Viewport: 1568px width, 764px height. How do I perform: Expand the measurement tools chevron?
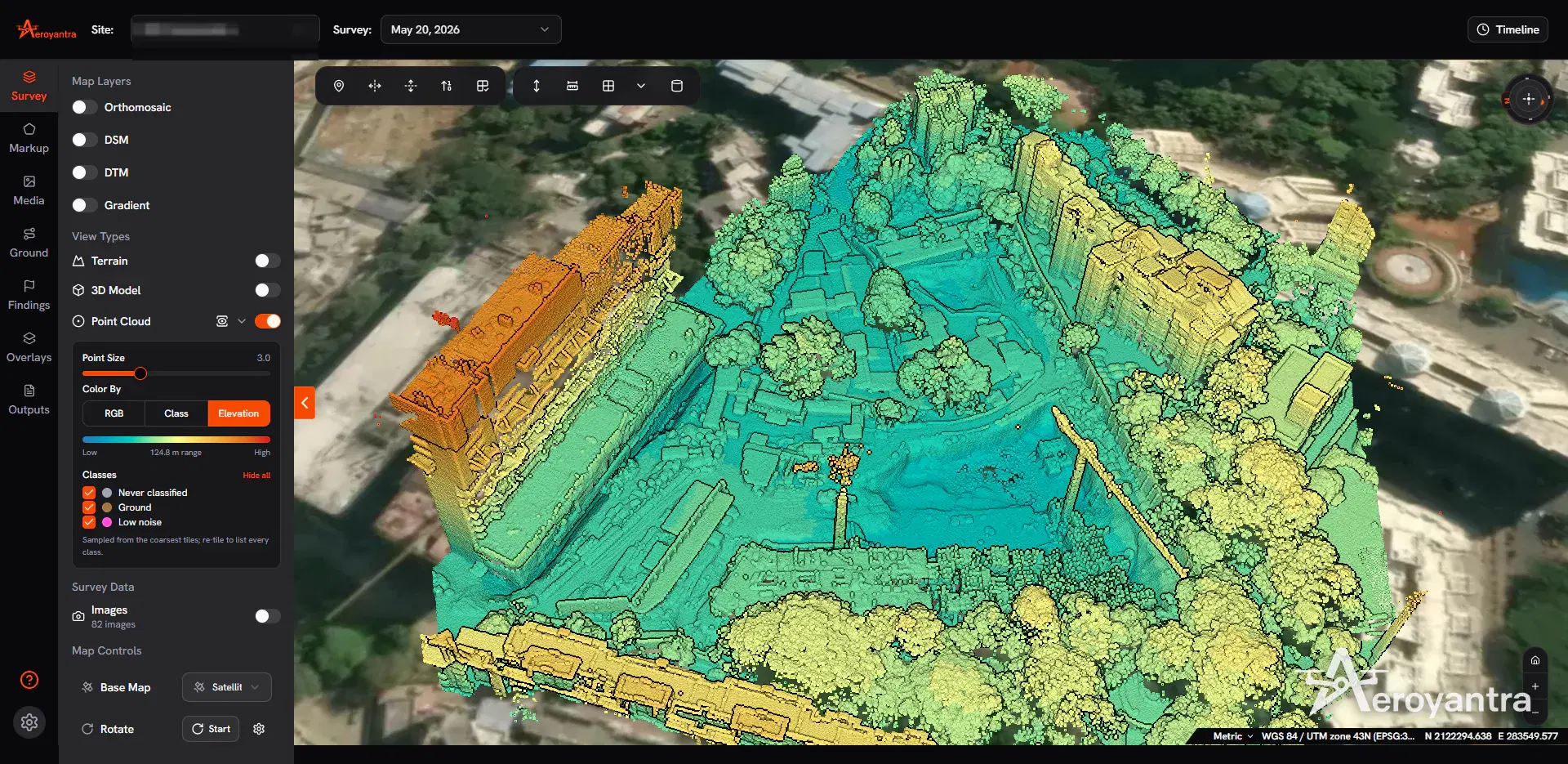[x=641, y=86]
